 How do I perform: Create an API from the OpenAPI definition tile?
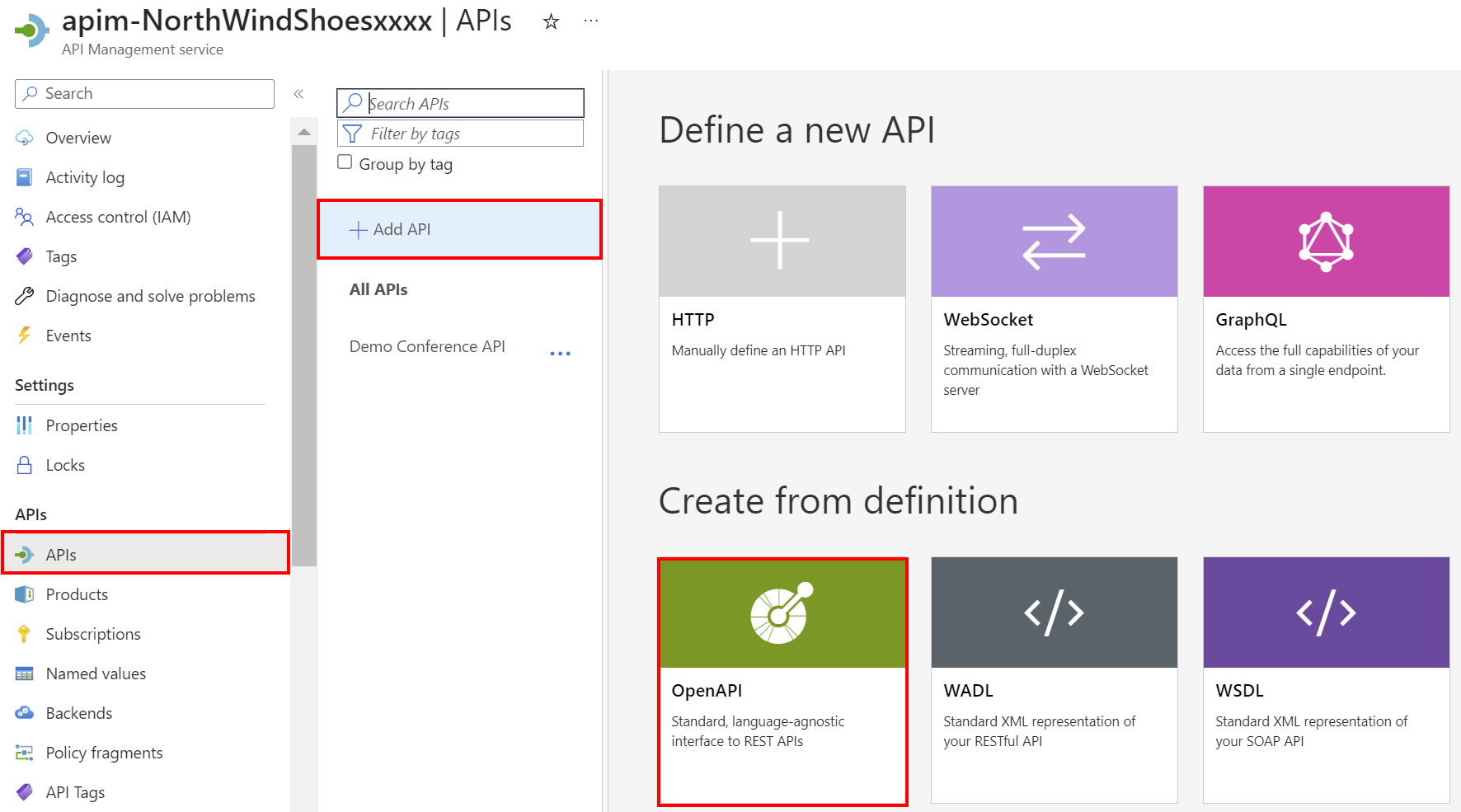[782, 679]
